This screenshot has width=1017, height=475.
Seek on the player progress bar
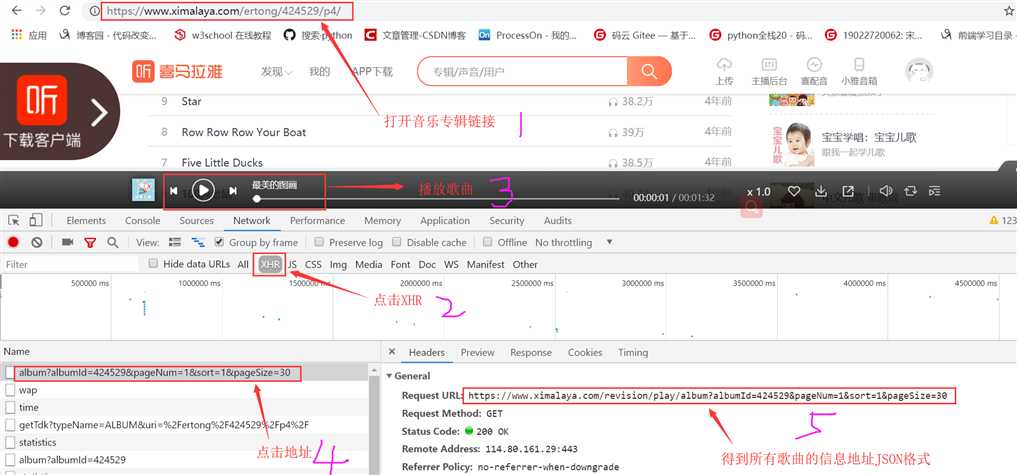click(438, 199)
